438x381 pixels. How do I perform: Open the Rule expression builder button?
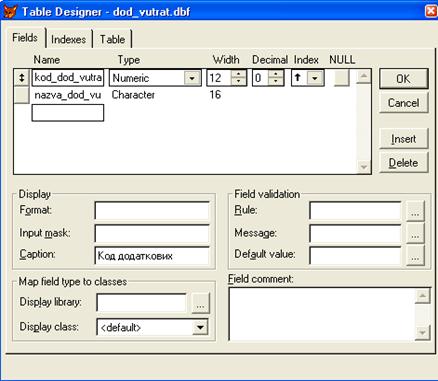click(415, 211)
